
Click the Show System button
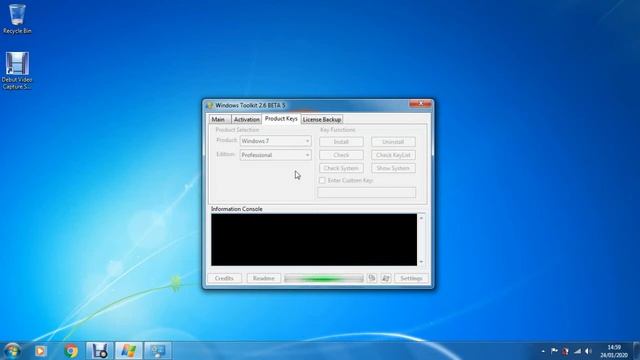coord(393,168)
